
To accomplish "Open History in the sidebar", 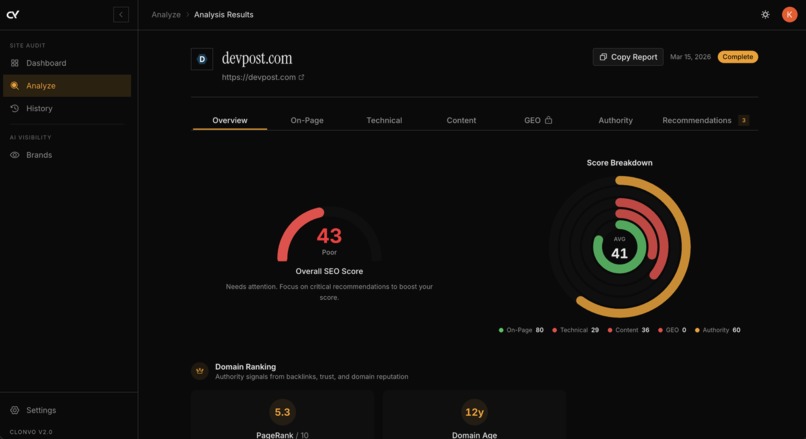I will pyautogui.click(x=67, y=108).
